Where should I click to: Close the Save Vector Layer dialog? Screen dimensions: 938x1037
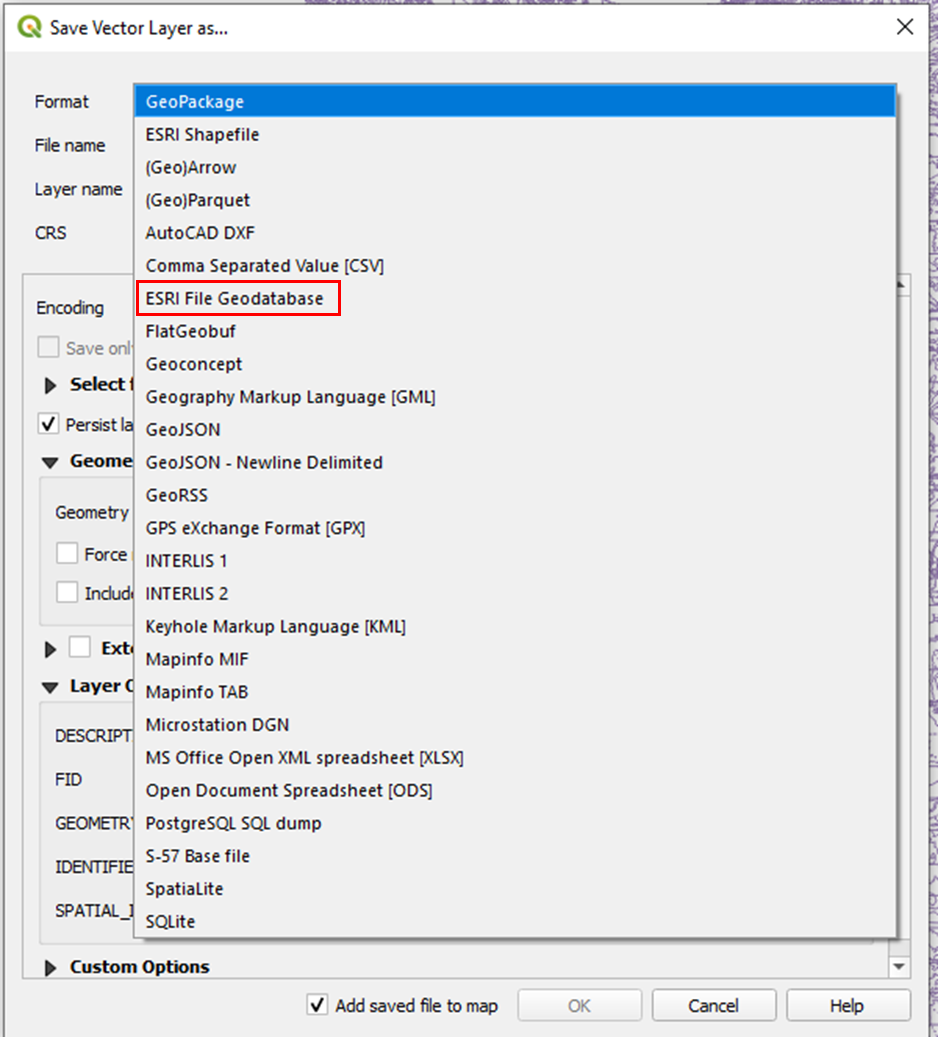tap(905, 27)
